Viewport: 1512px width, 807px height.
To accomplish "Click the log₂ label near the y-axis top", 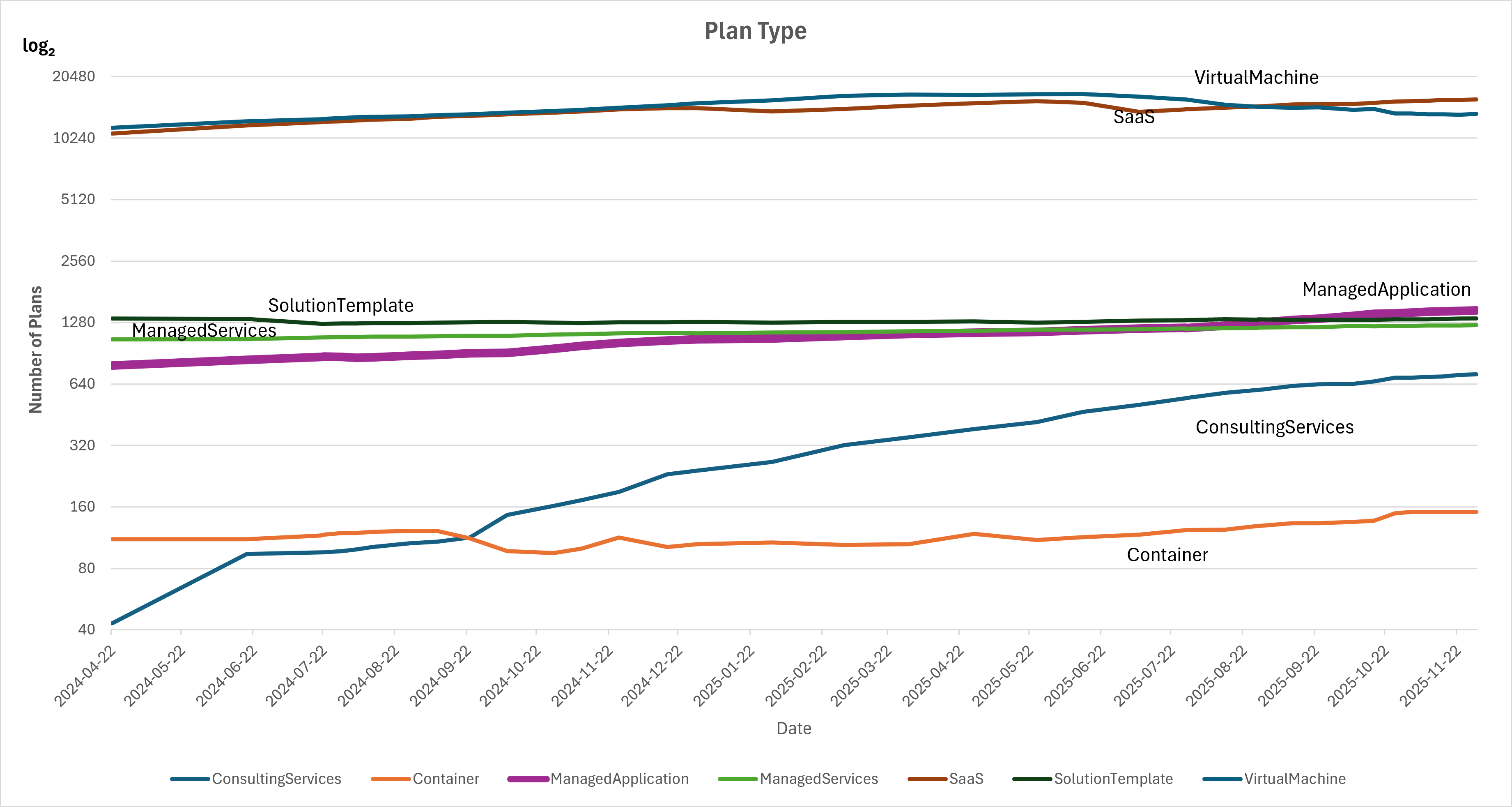I will [39, 46].
